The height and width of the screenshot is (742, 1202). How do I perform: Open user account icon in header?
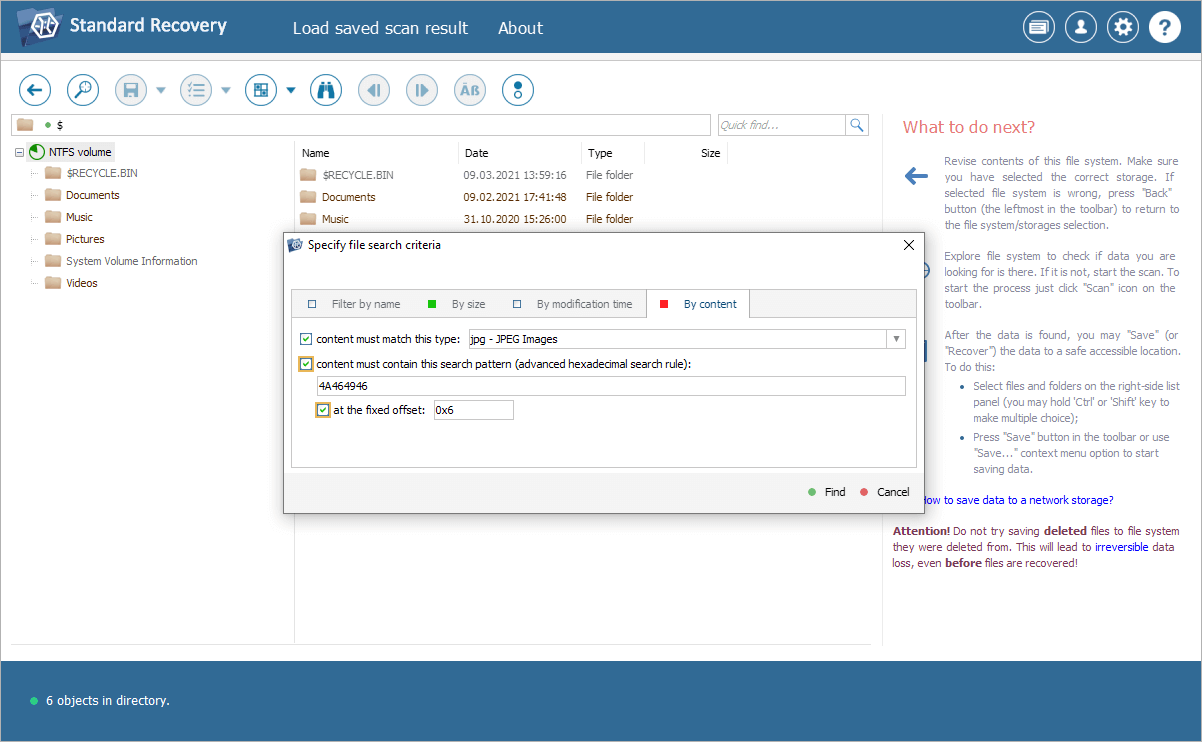1081,28
